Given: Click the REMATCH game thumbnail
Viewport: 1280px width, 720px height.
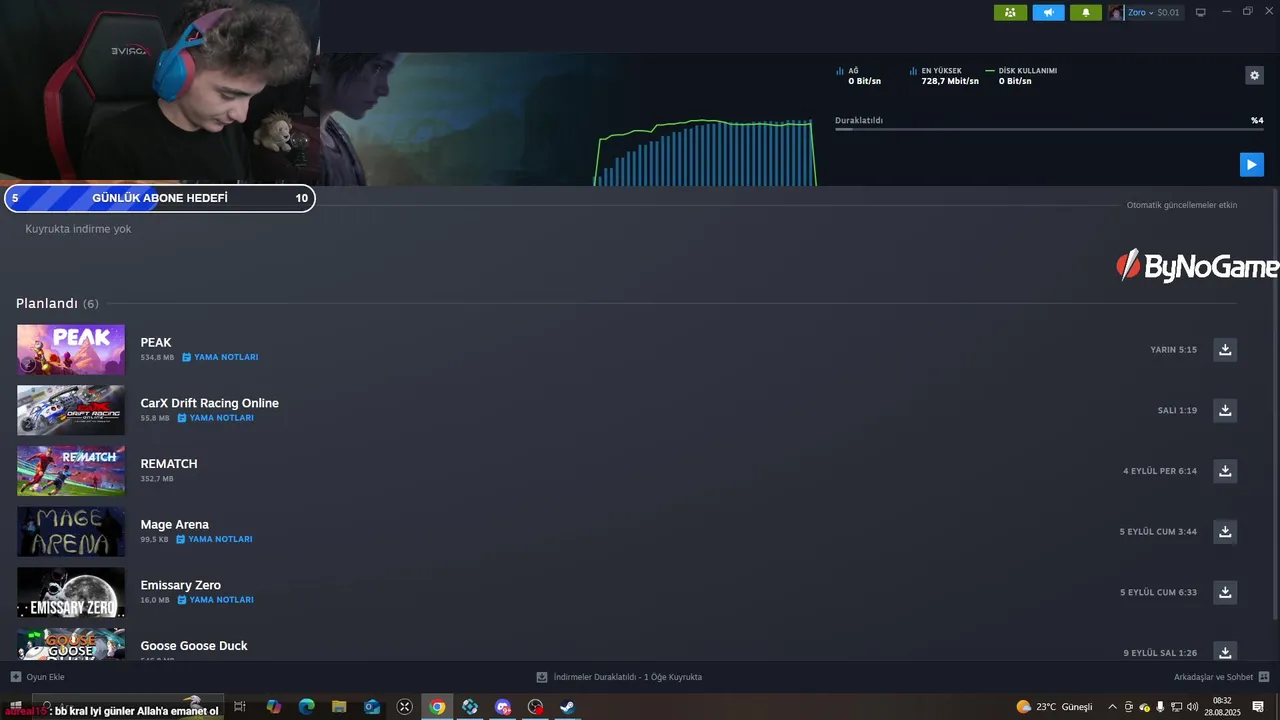Looking at the screenshot, I should 71,471.
